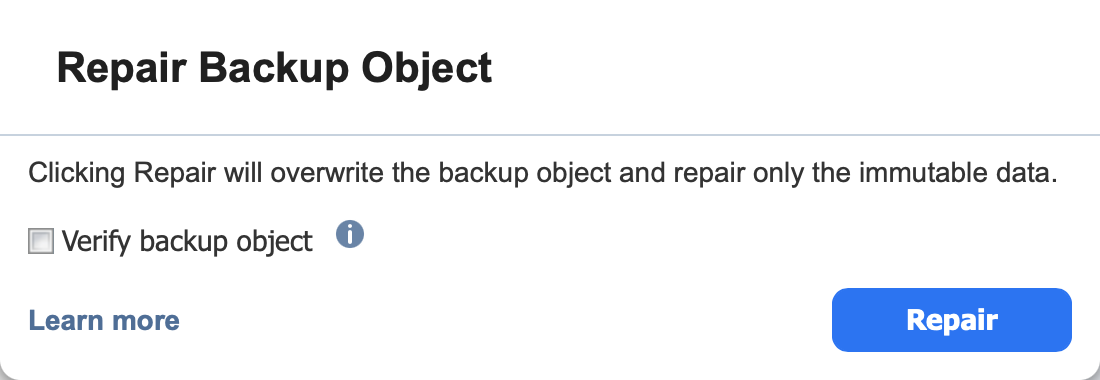Show the tooltip from the blue info icon

pyautogui.click(x=349, y=234)
